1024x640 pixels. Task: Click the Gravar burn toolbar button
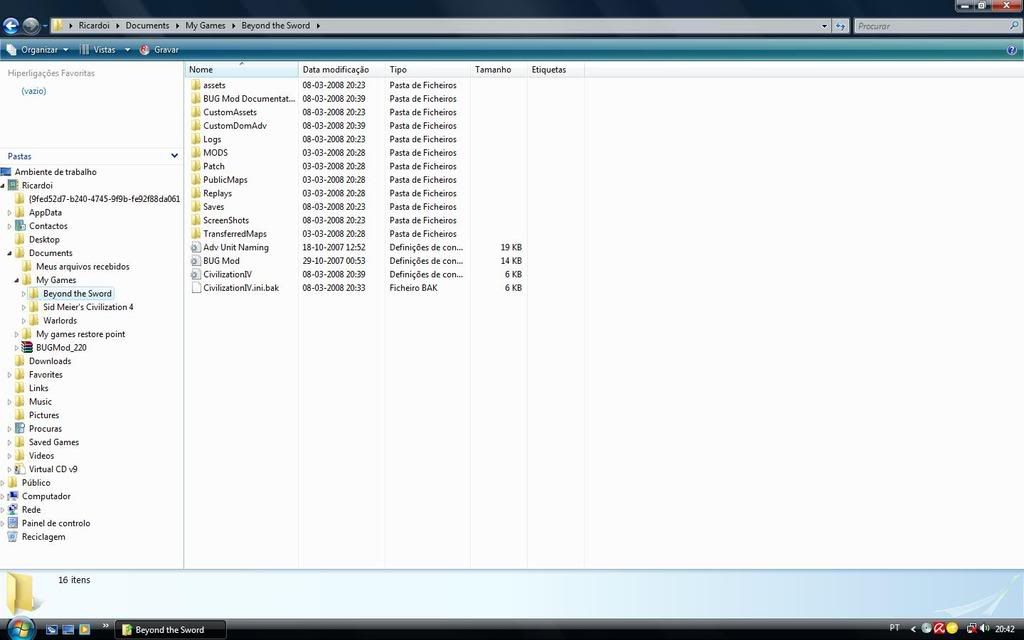pos(159,50)
